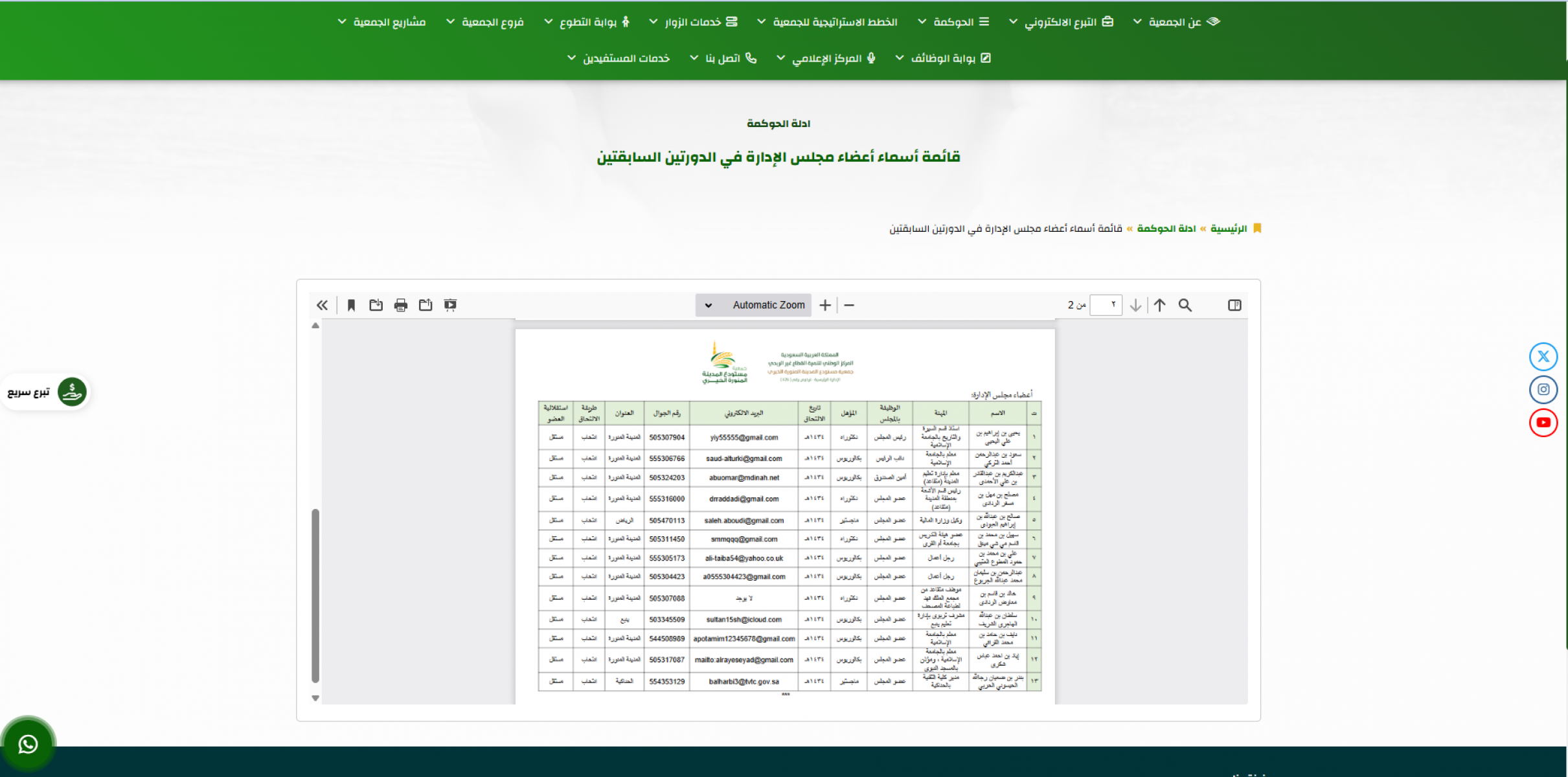Screen dimensions: 1568x777
Task: Click the PDF viewer vertical scrollbar
Action: (315, 596)
